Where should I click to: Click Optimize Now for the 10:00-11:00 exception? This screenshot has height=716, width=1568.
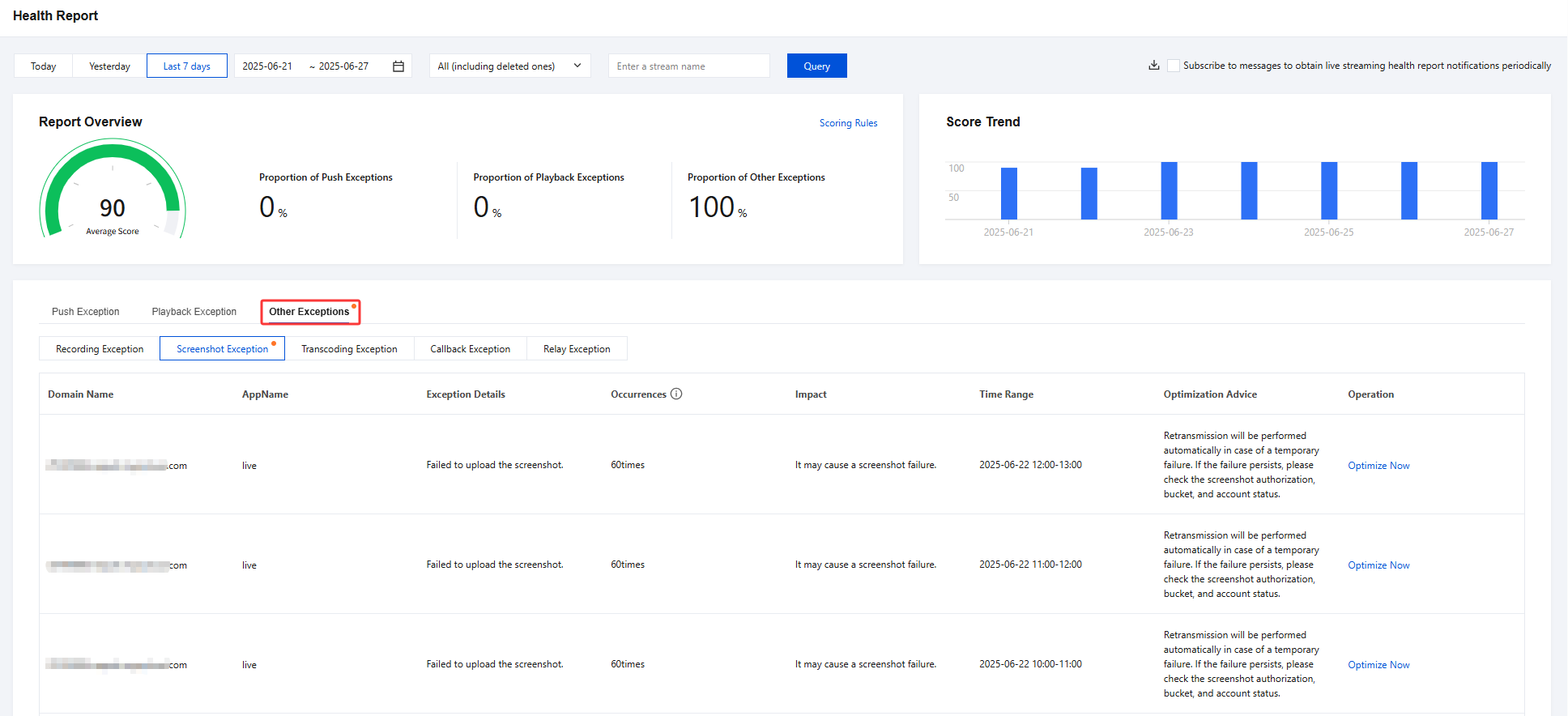pyautogui.click(x=1378, y=665)
